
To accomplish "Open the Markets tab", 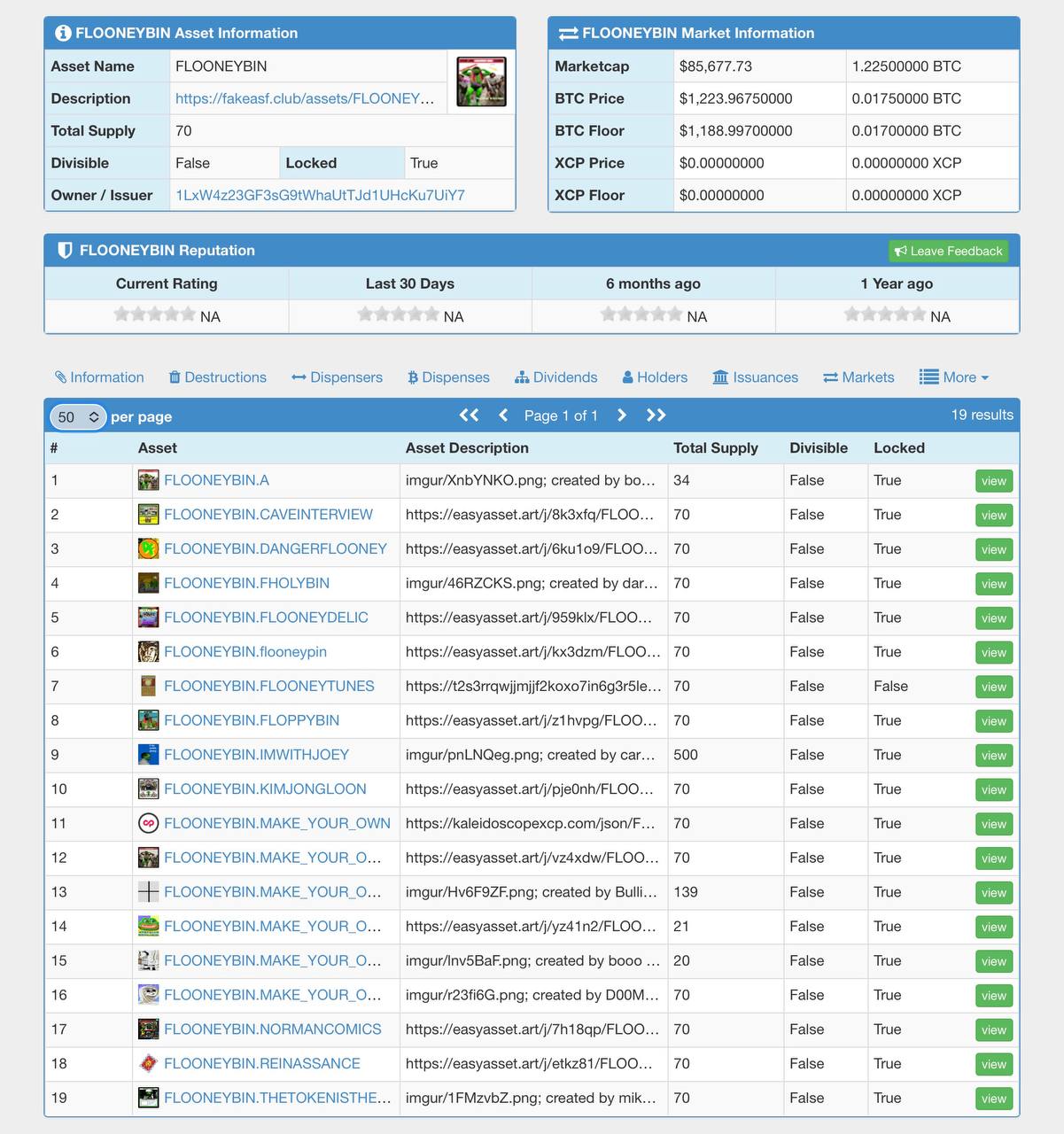I will [858, 377].
